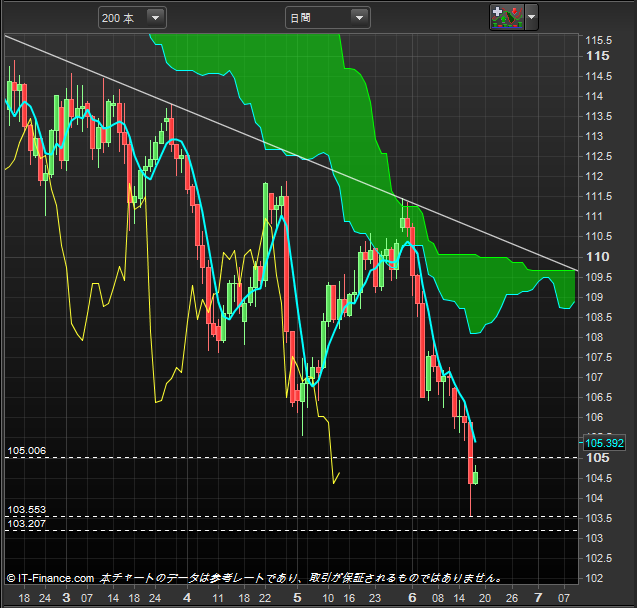Open the 日間 timeframe dropdown

(327, 18)
